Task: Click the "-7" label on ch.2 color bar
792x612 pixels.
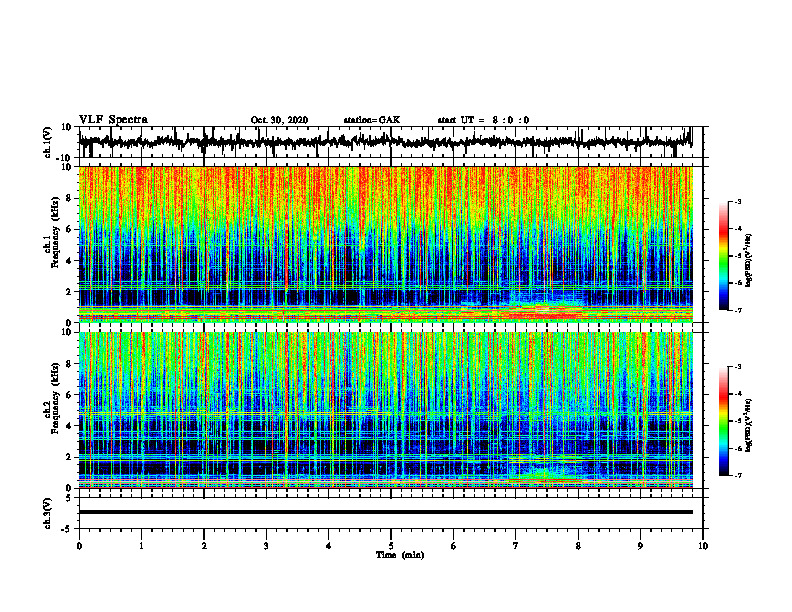Action: pyautogui.click(x=738, y=476)
